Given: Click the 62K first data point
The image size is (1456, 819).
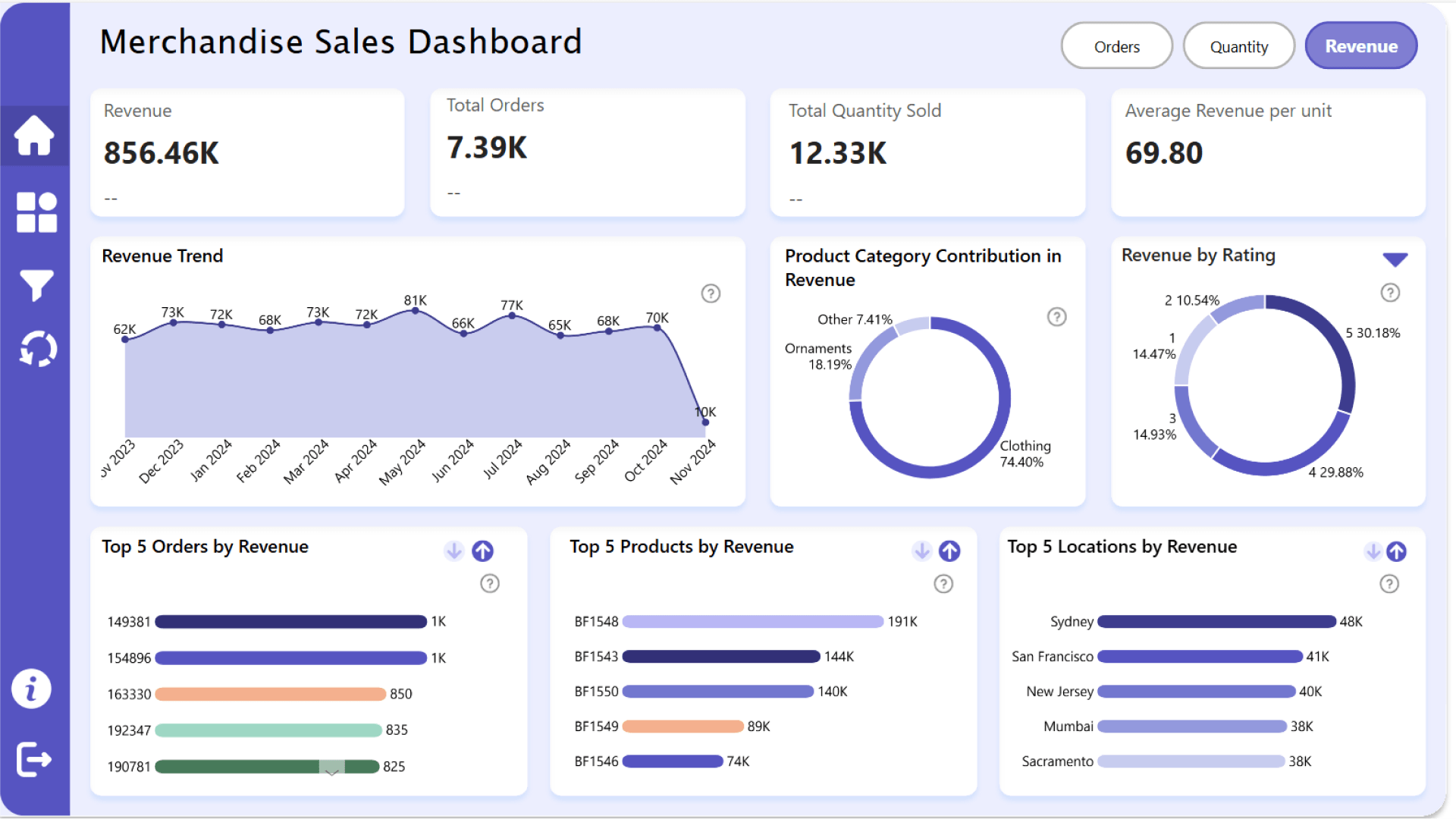Looking at the screenshot, I should pyautogui.click(x=125, y=340).
